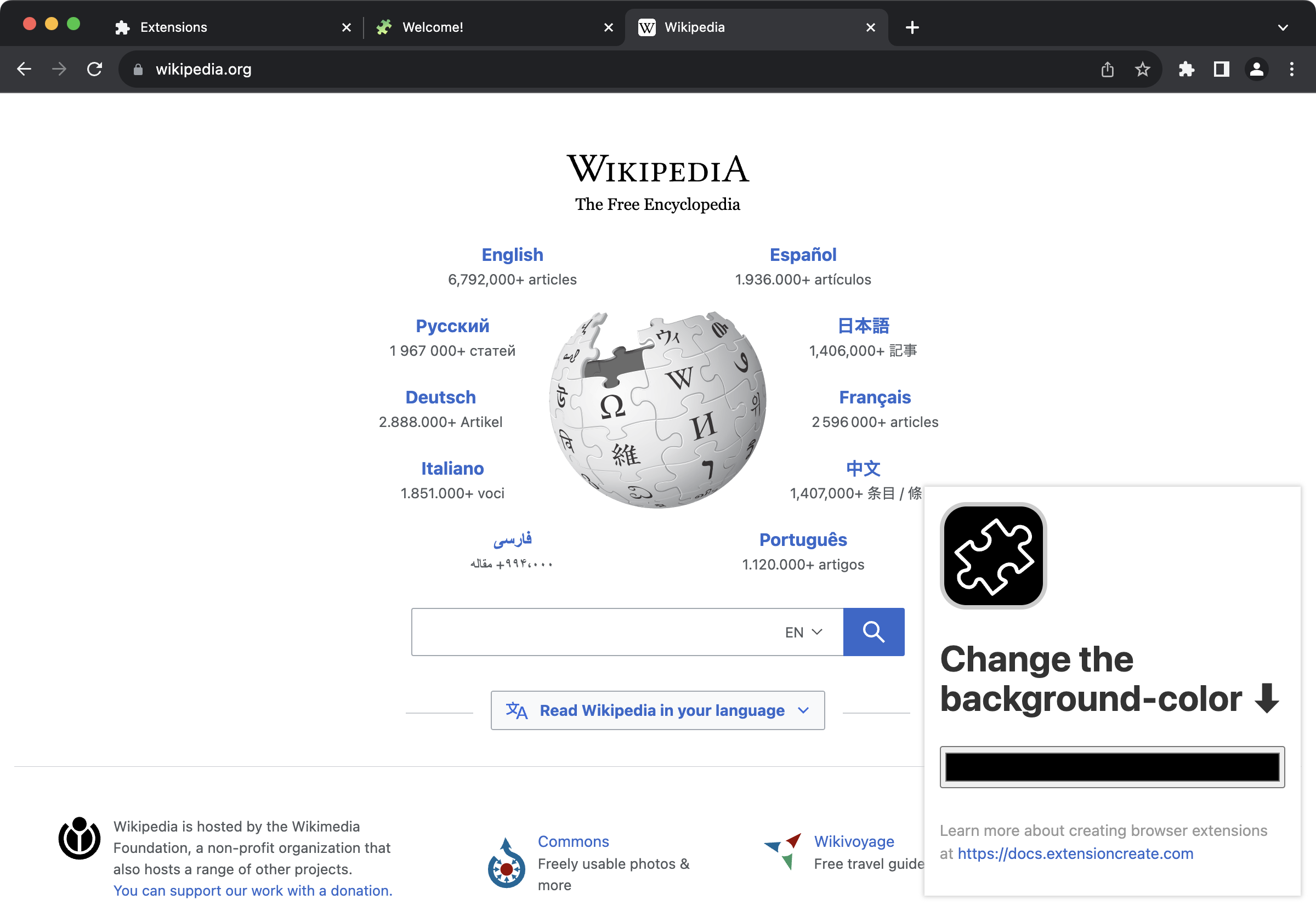Open the Extensions puzzle menu
1316x911 pixels.
[1187, 69]
